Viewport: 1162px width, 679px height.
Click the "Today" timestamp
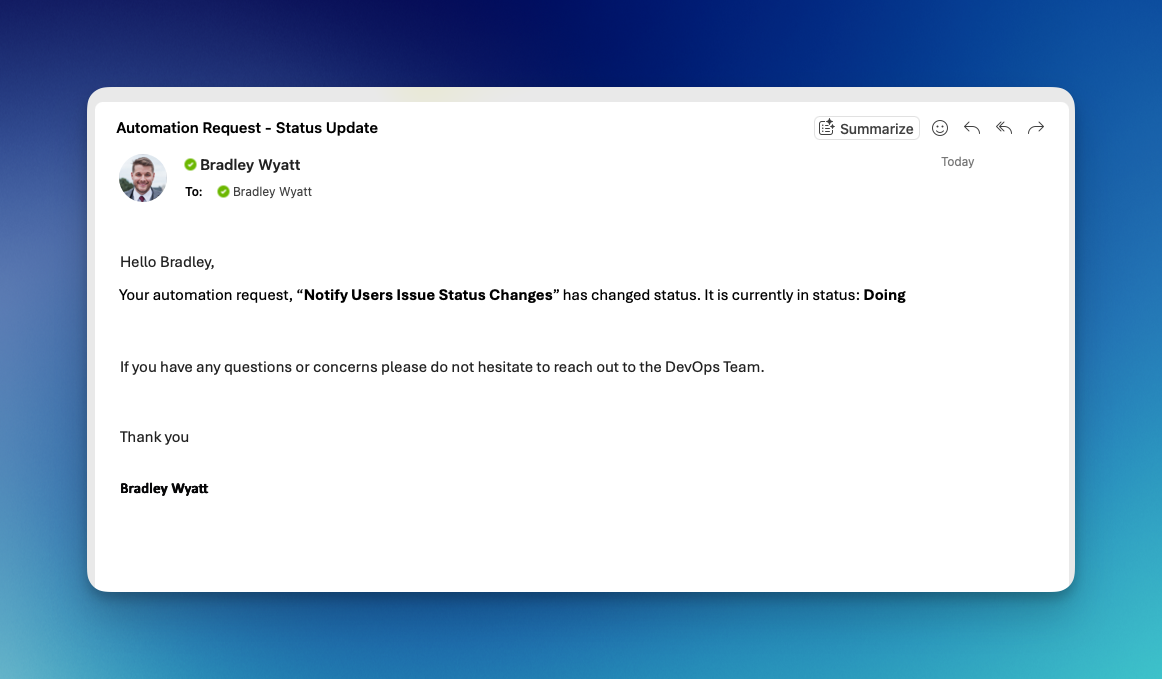[x=957, y=162]
